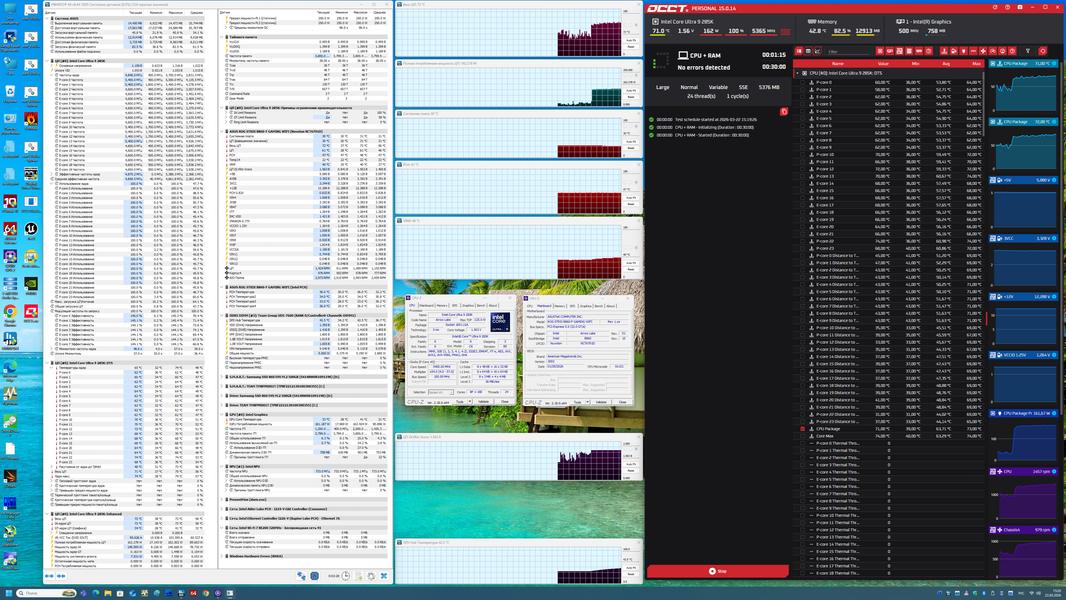Collapse ASUS ROG STRIX Nuvoton section in HWiNFO

(x=222, y=131)
